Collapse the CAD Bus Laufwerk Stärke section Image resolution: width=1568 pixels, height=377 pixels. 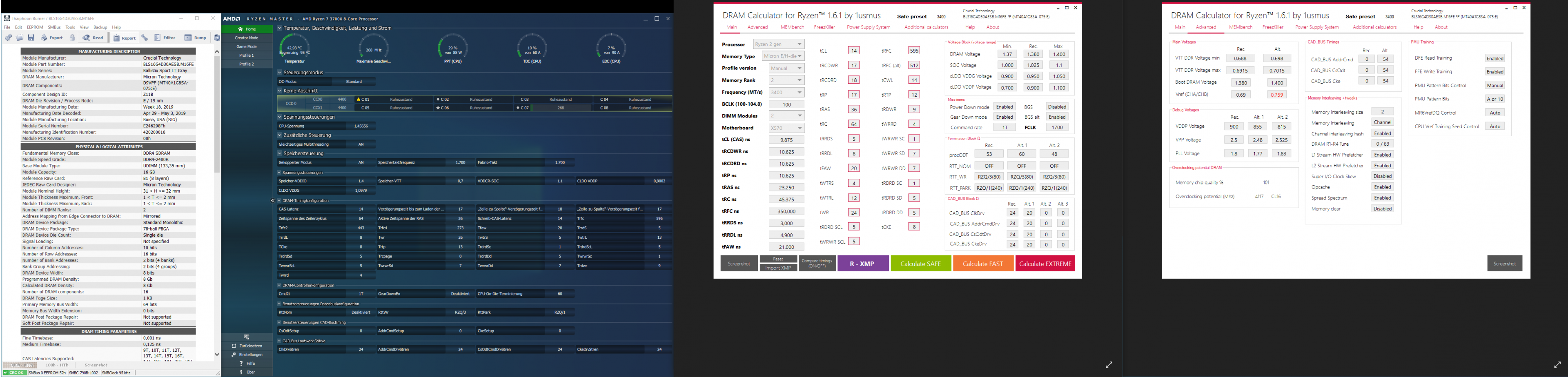280,341
